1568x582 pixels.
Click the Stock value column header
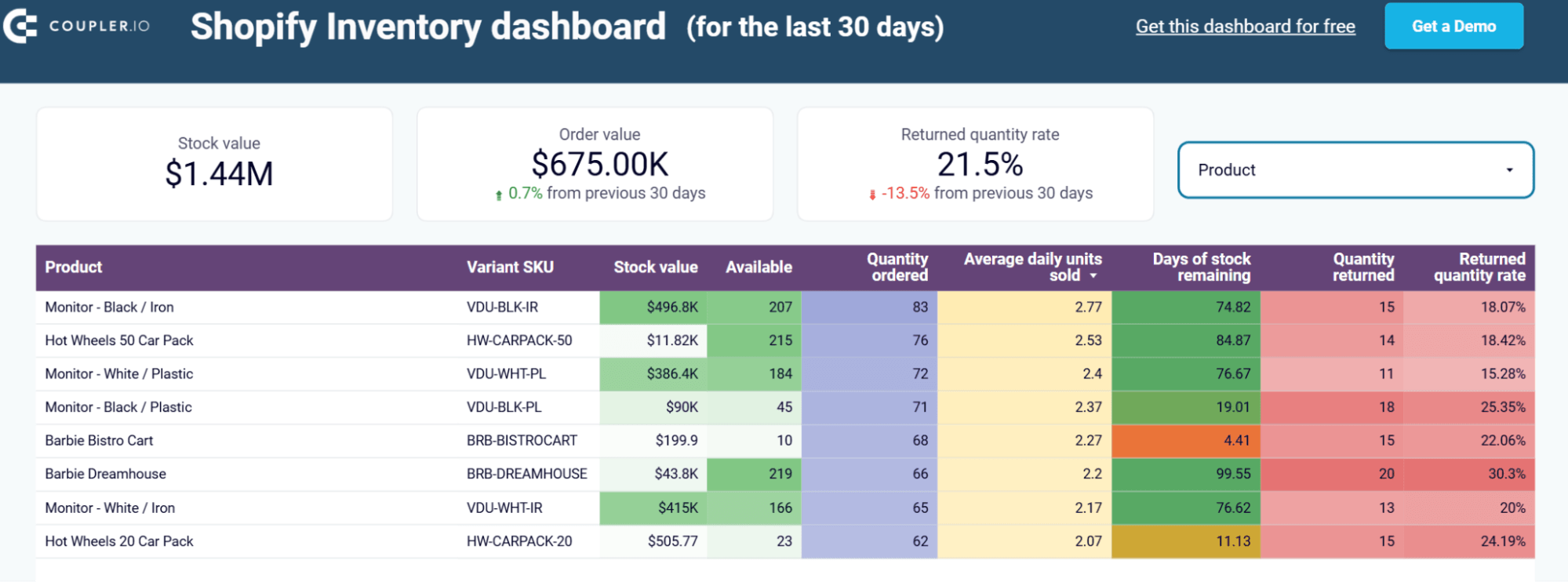(655, 267)
